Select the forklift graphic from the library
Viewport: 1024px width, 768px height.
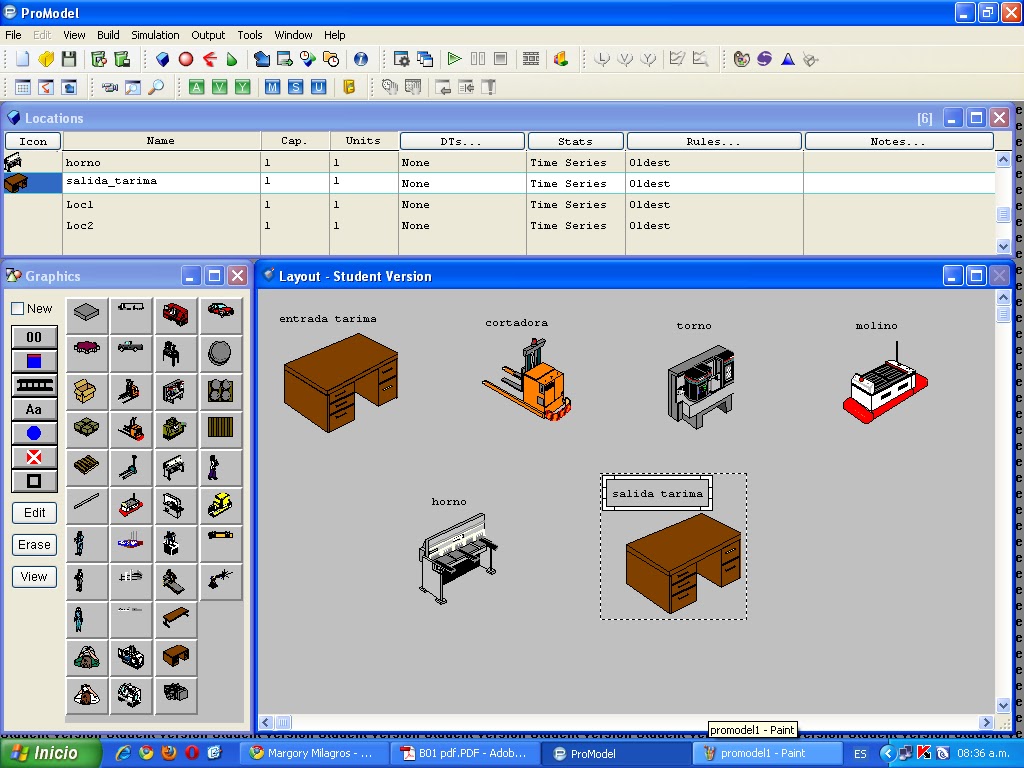point(131,392)
